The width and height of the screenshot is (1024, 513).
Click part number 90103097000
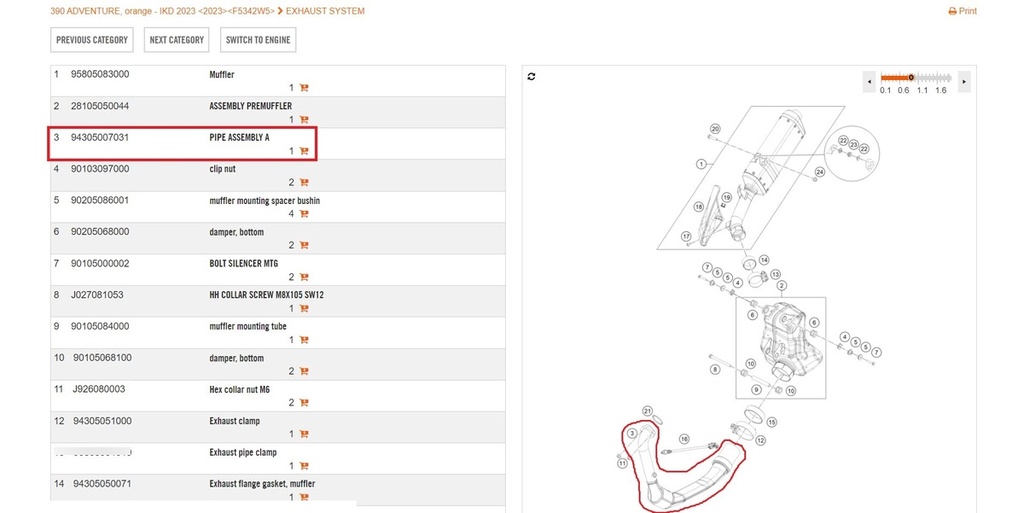click(x=100, y=168)
